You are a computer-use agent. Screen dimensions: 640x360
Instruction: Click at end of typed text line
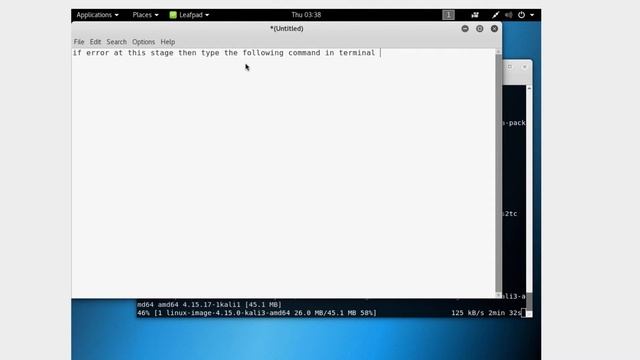(x=380, y=53)
